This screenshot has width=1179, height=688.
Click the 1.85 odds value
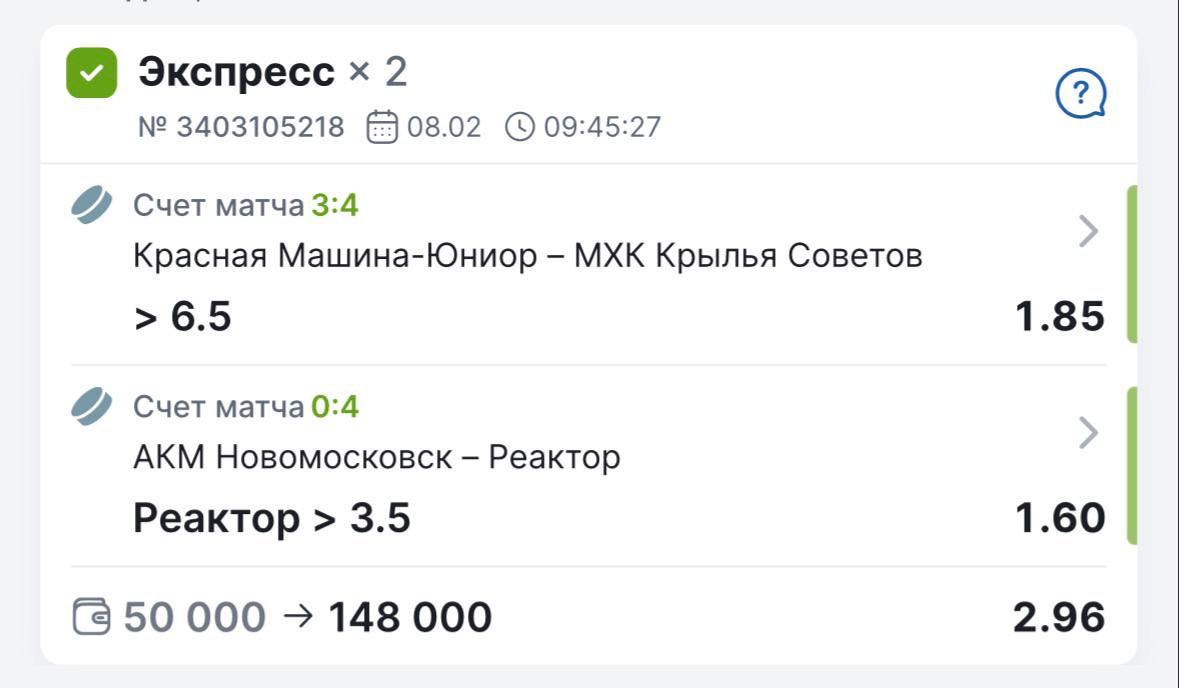click(1060, 317)
